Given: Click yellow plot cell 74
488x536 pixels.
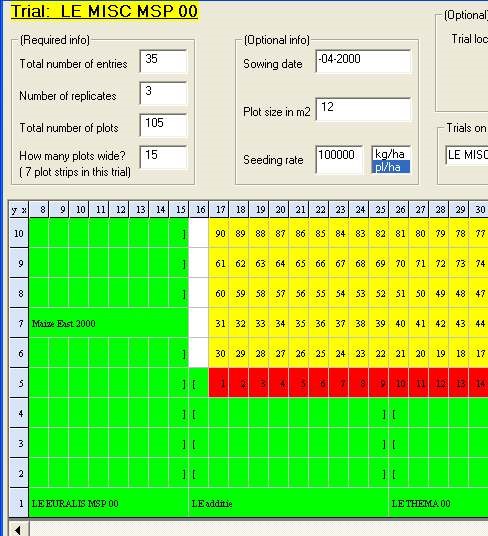Looking at the screenshot, I should [x=479, y=263].
